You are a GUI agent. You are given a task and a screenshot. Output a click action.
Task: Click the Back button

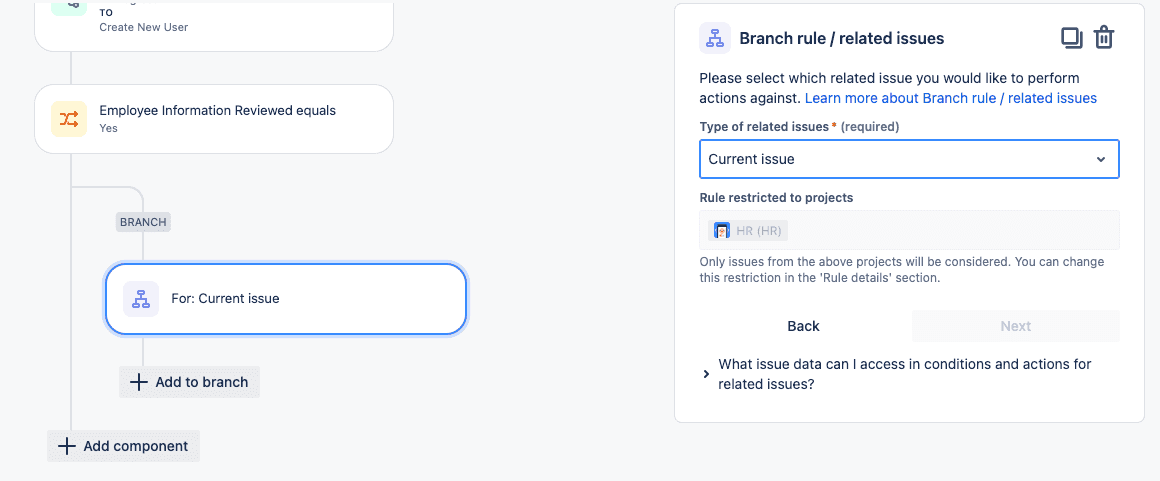(x=803, y=326)
